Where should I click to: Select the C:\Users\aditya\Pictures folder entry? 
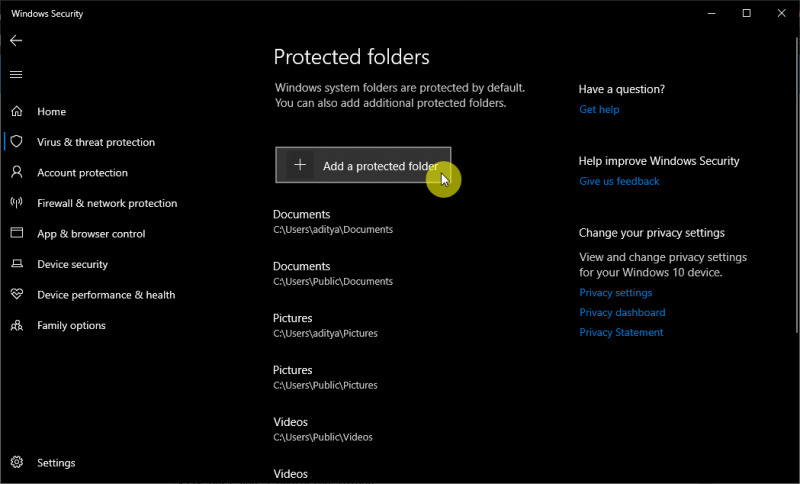[325, 325]
